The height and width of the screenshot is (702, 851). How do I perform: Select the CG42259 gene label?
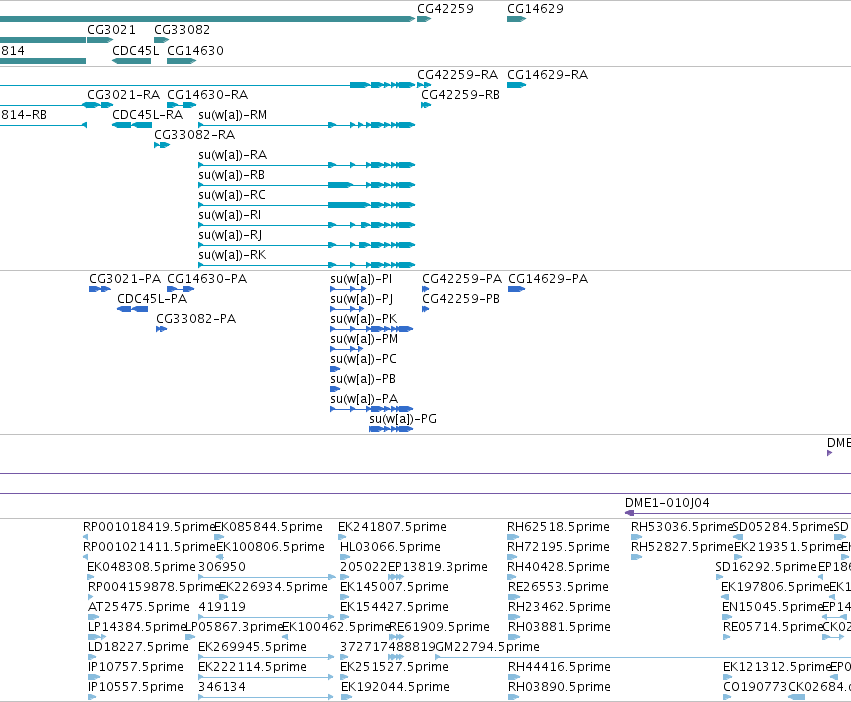pyautogui.click(x=445, y=9)
